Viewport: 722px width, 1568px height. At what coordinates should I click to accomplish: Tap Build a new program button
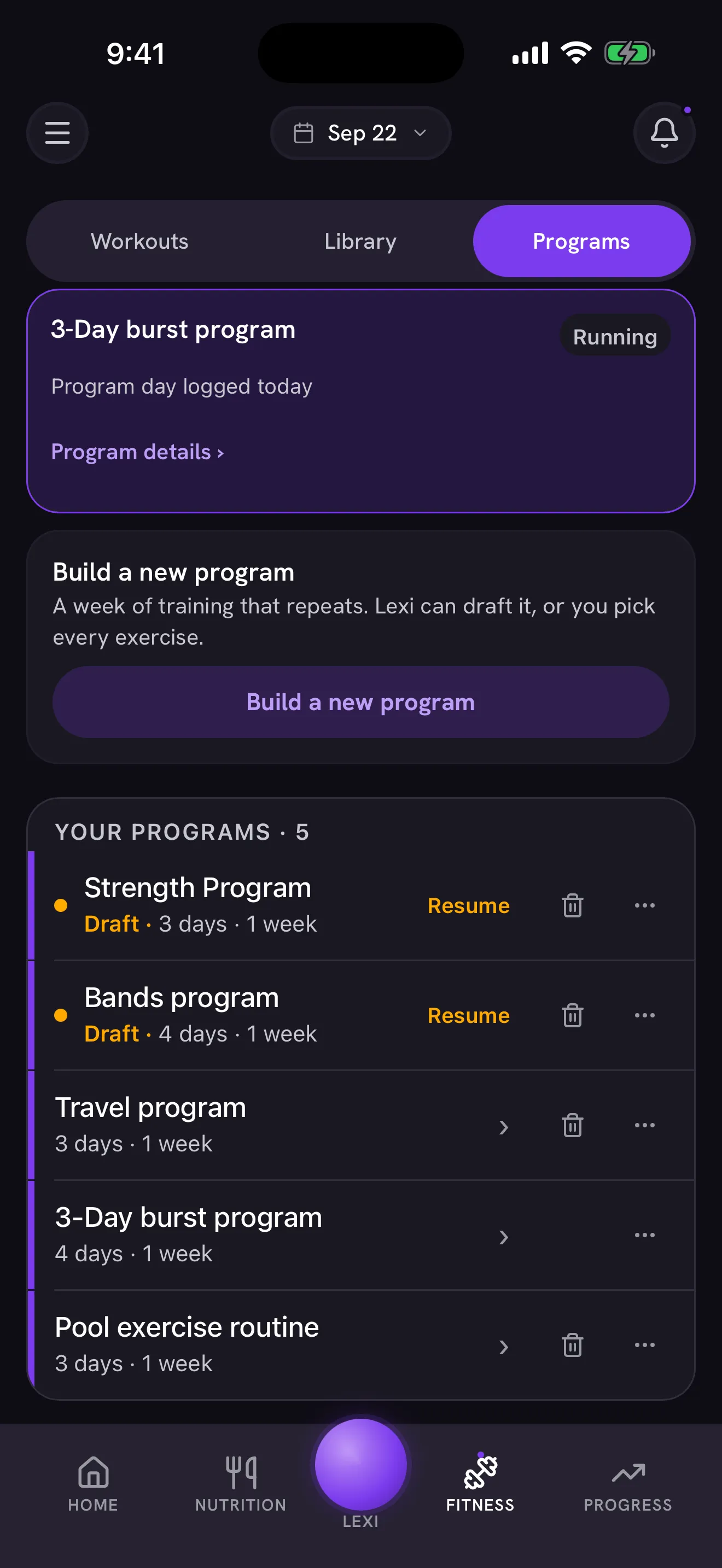tap(361, 702)
